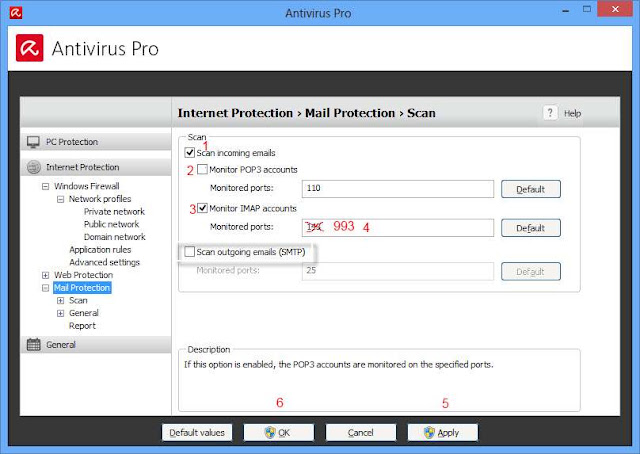
Task: Select Application rules item
Action: [x=100, y=249]
